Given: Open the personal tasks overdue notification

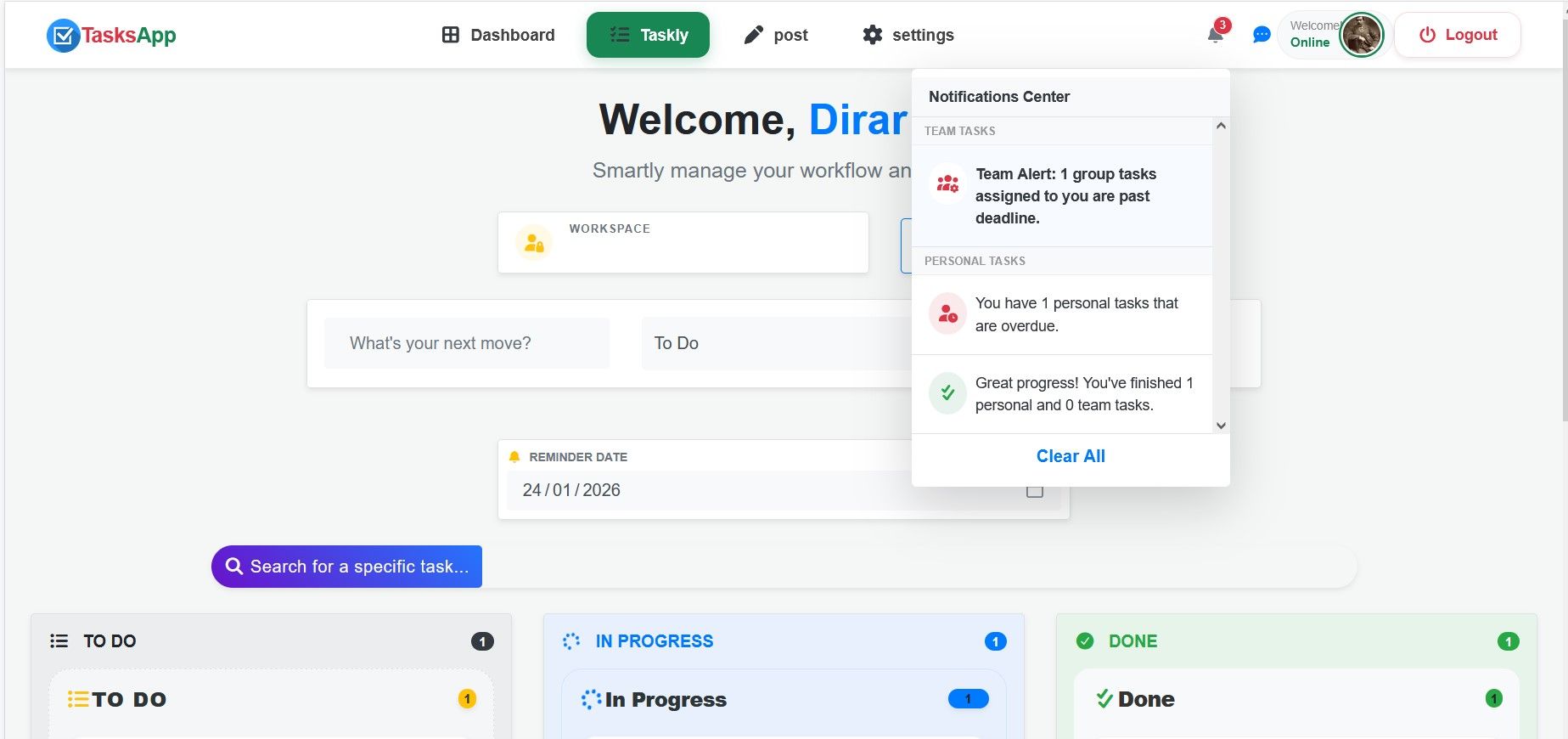Looking at the screenshot, I should point(1062,314).
